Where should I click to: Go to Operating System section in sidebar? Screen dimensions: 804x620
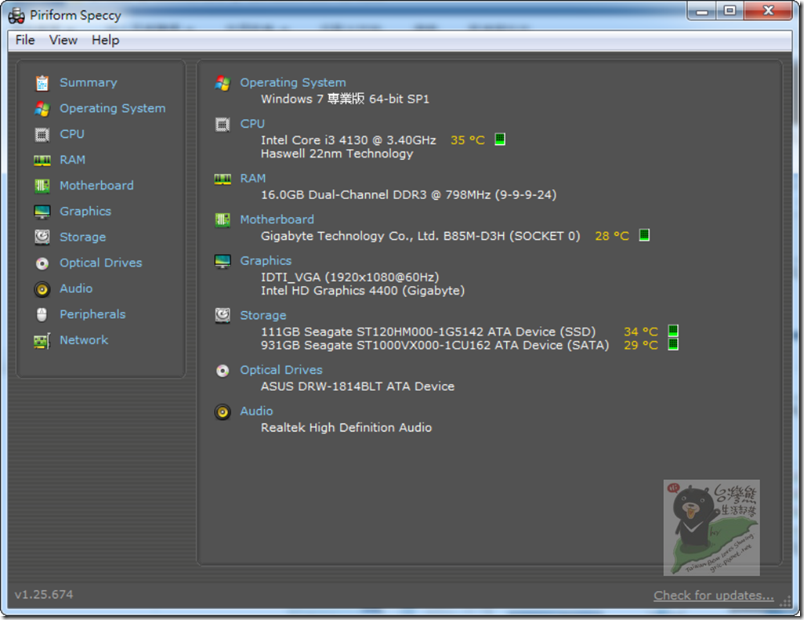tap(112, 108)
